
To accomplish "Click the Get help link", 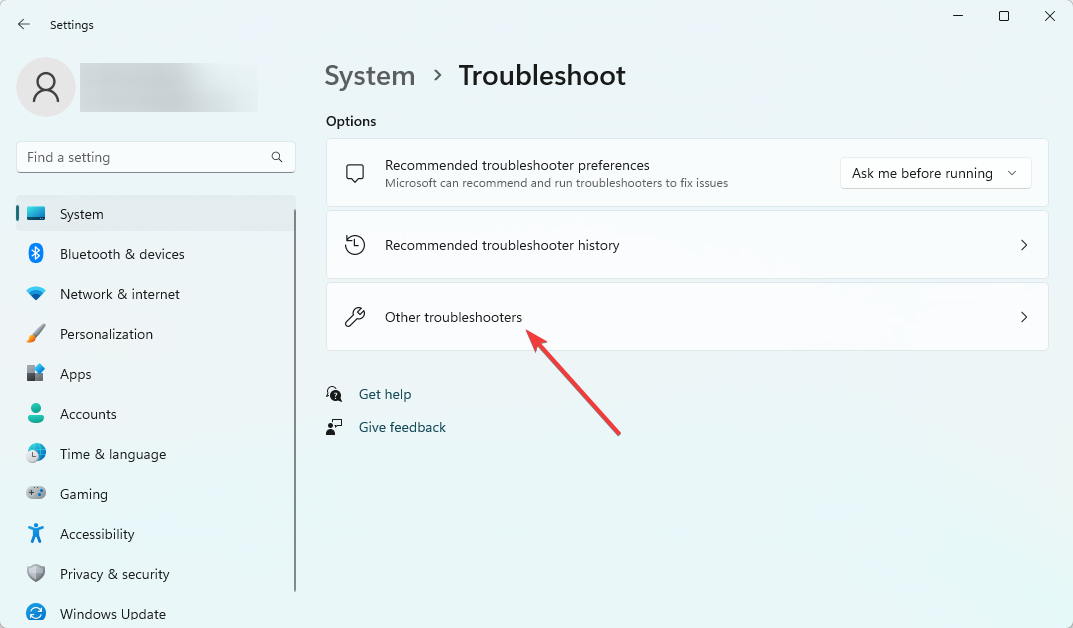I will (385, 394).
